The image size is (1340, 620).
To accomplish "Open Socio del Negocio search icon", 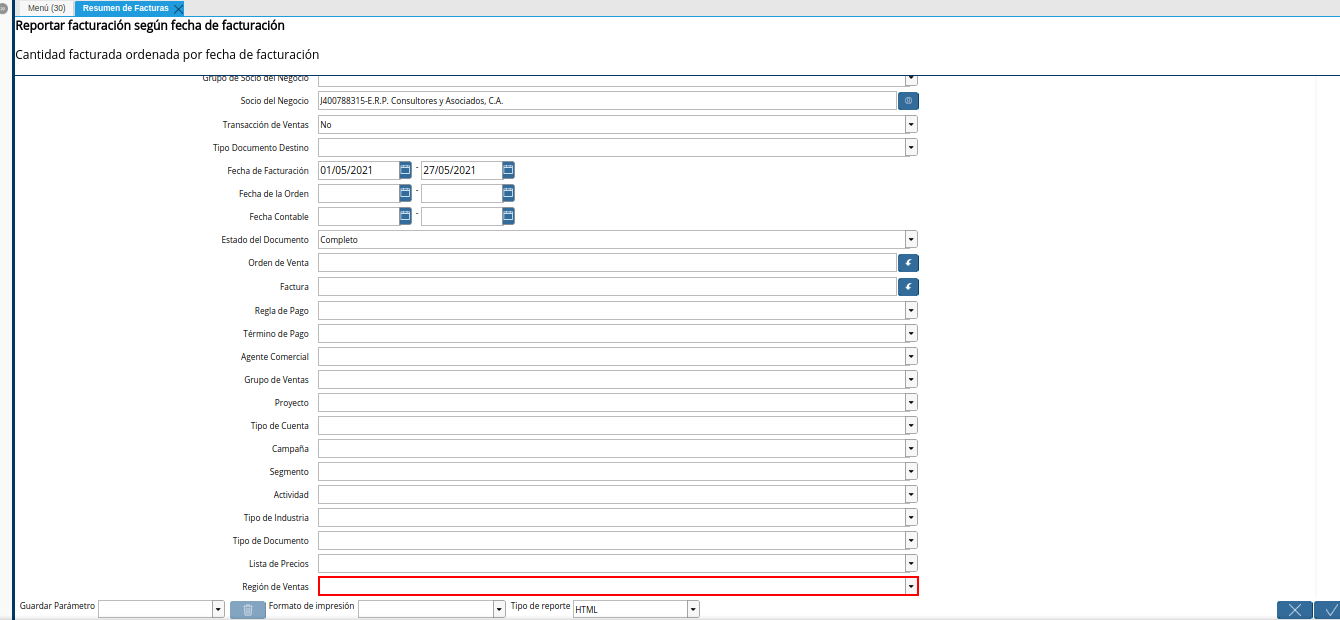I will (x=908, y=101).
